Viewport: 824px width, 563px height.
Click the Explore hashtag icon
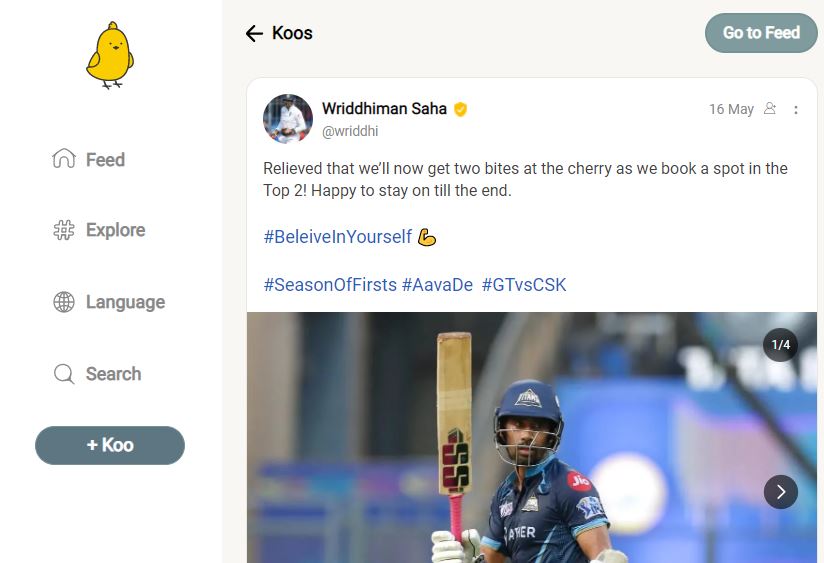coord(64,231)
